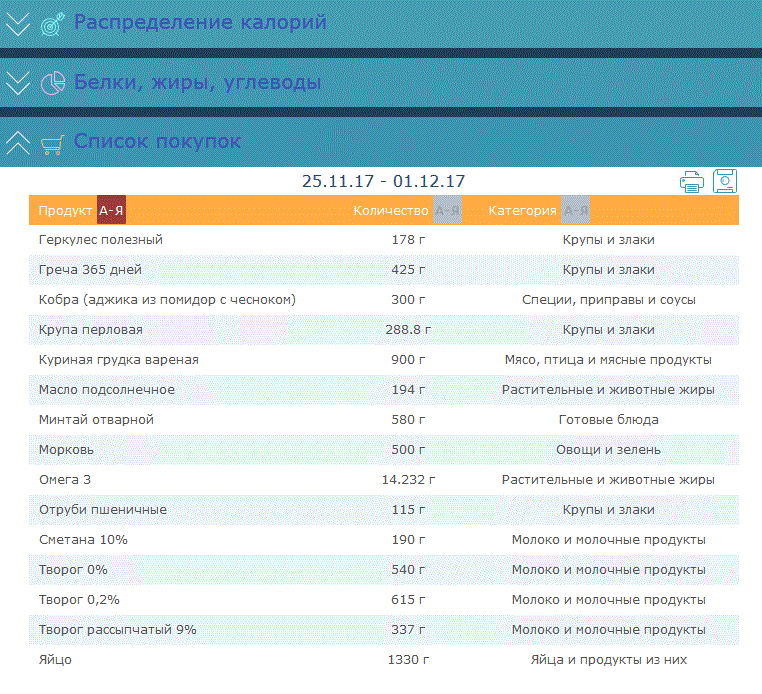Viewport: 762px width, 694px height.
Task: Collapse the Список покупок section chevron
Action: 18,143
